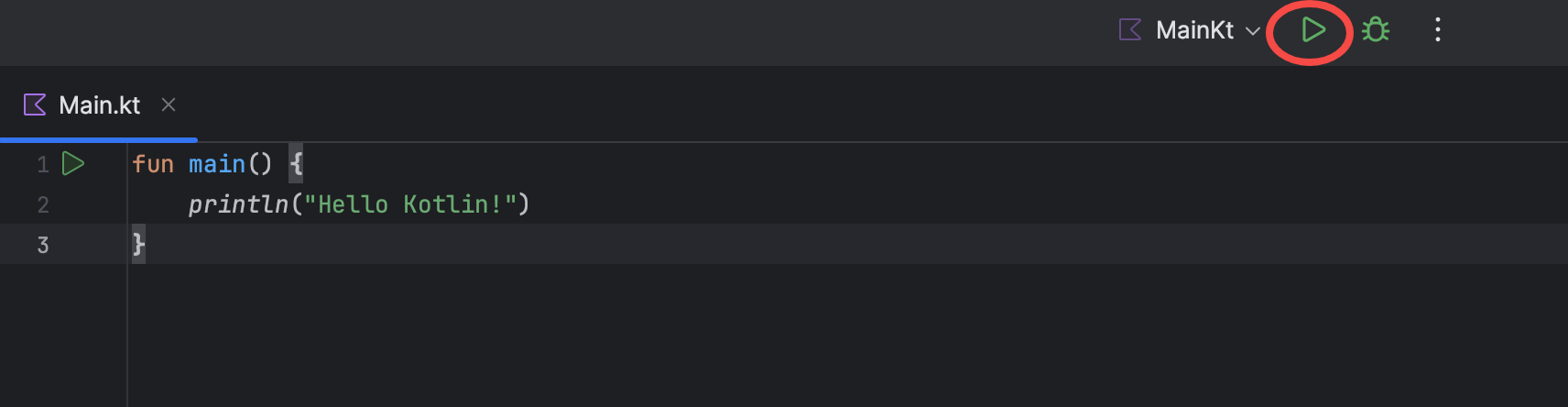Click the closing curly brace on line 3
Viewport: 1568px width, 407px height.
point(138,245)
